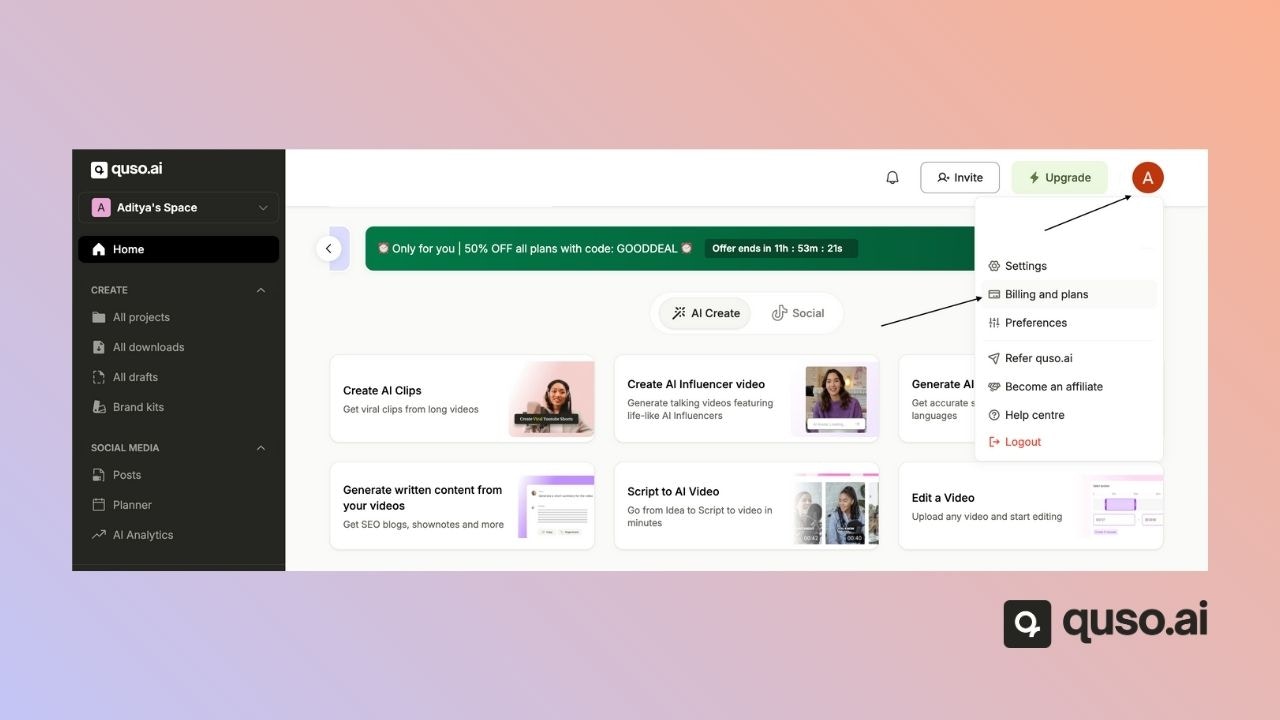This screenshot has height=720, width=1280.
Task: Open Create AI Influencer video card
Action: (747, 398)
